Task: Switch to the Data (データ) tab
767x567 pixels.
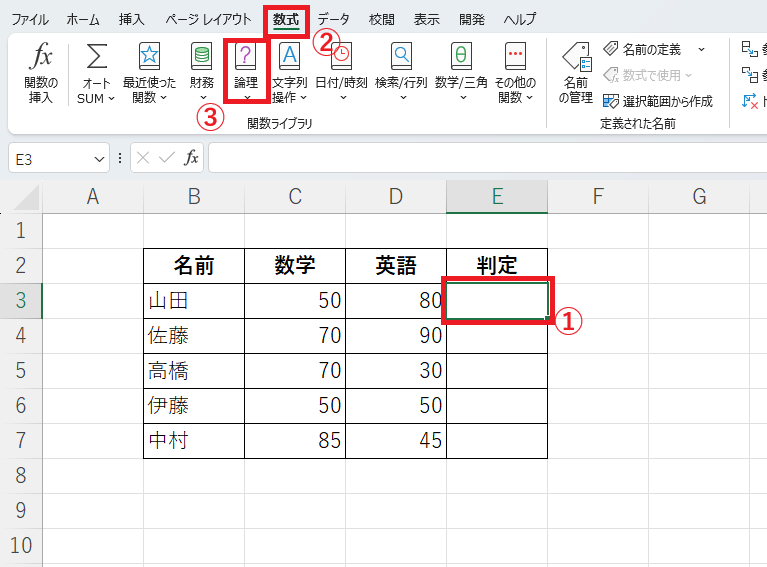Action: tap(334, 20)
